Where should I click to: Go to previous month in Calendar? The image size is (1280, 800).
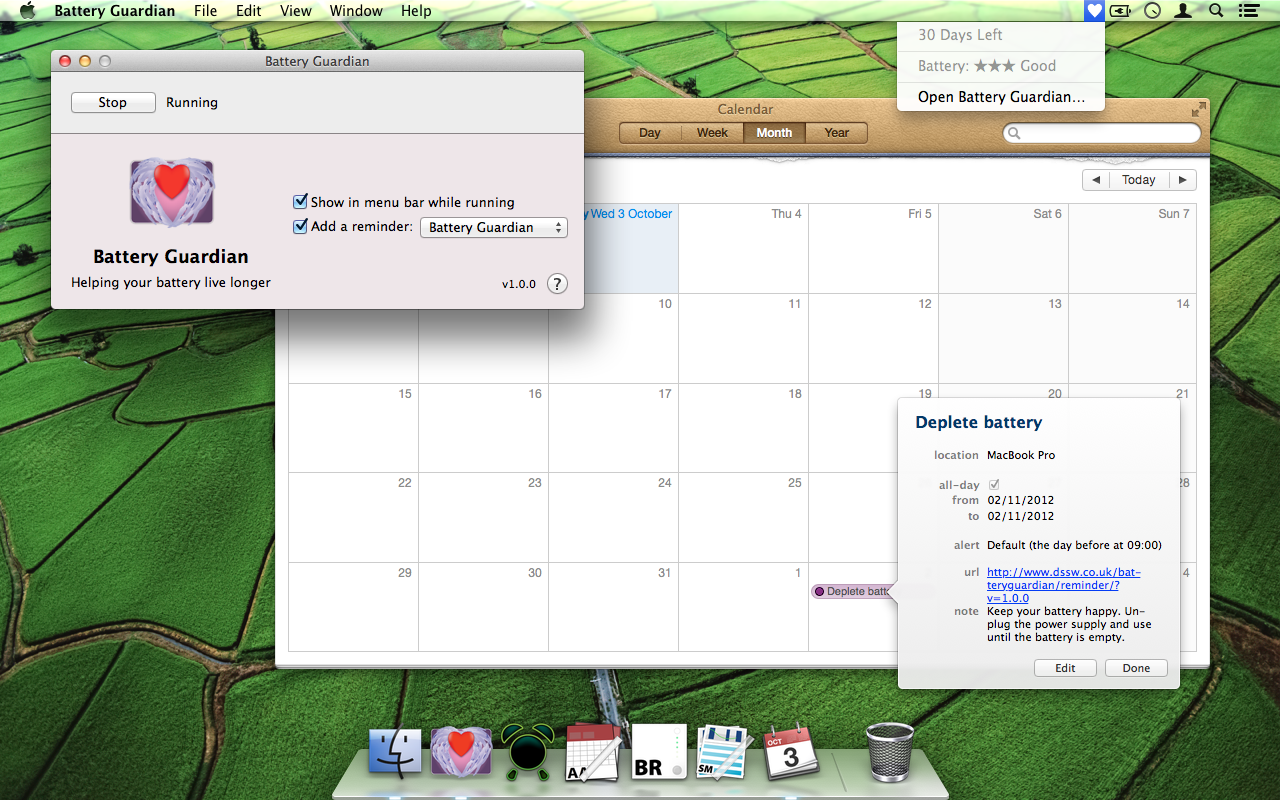click(1097, 180)
